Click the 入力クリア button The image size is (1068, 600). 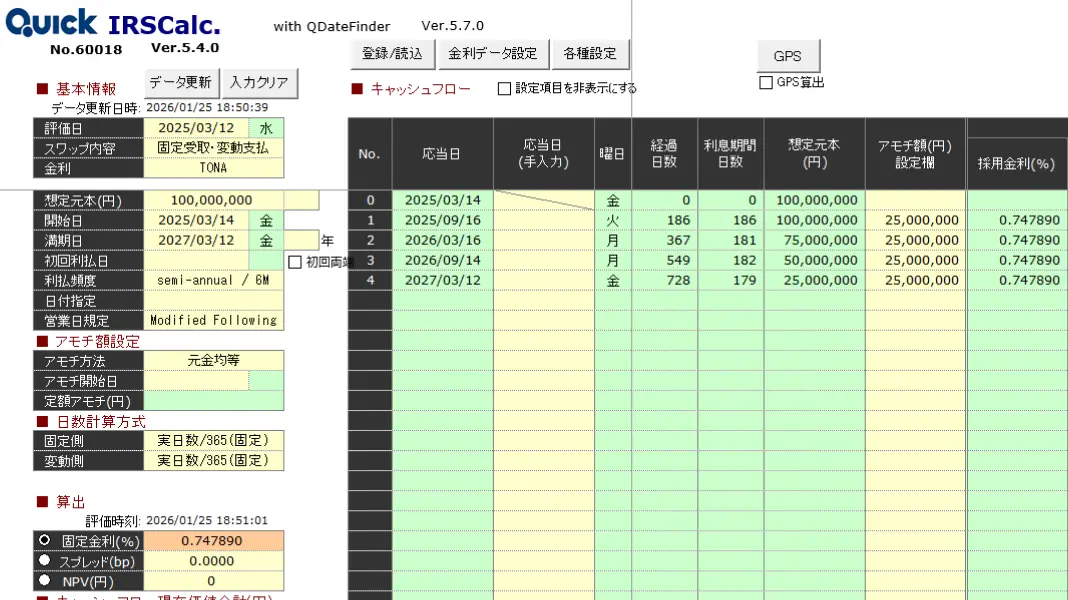(x=259, y=82)
